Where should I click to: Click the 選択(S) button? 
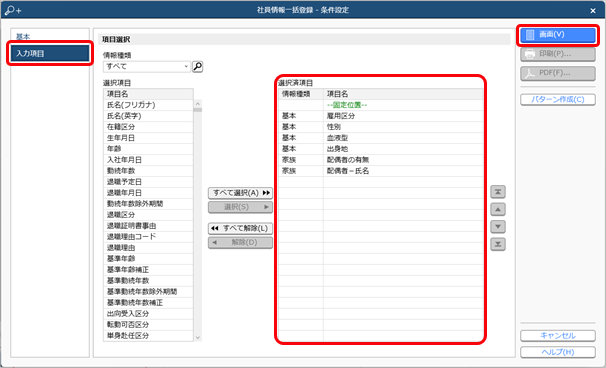[x=240, y=207]
